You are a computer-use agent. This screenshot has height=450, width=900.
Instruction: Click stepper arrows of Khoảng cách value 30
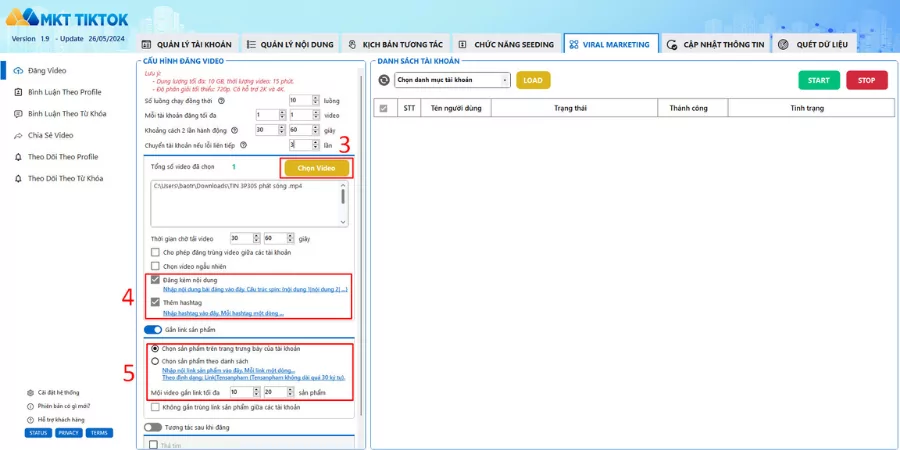(x=282, y=130)
